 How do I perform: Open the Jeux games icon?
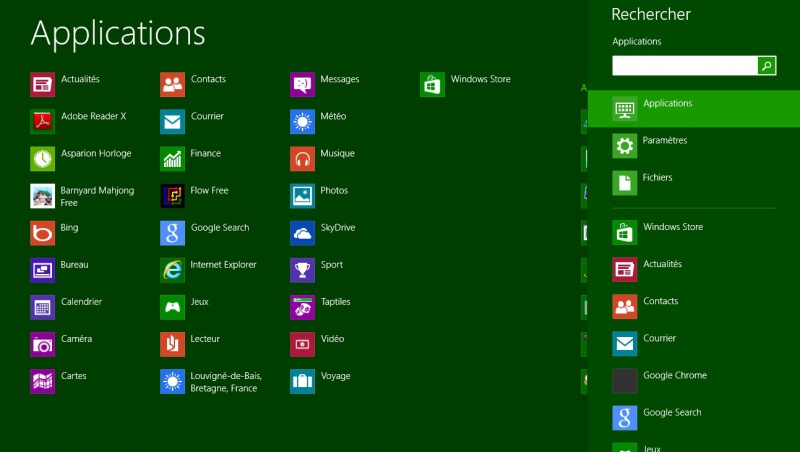pos(172,307)
